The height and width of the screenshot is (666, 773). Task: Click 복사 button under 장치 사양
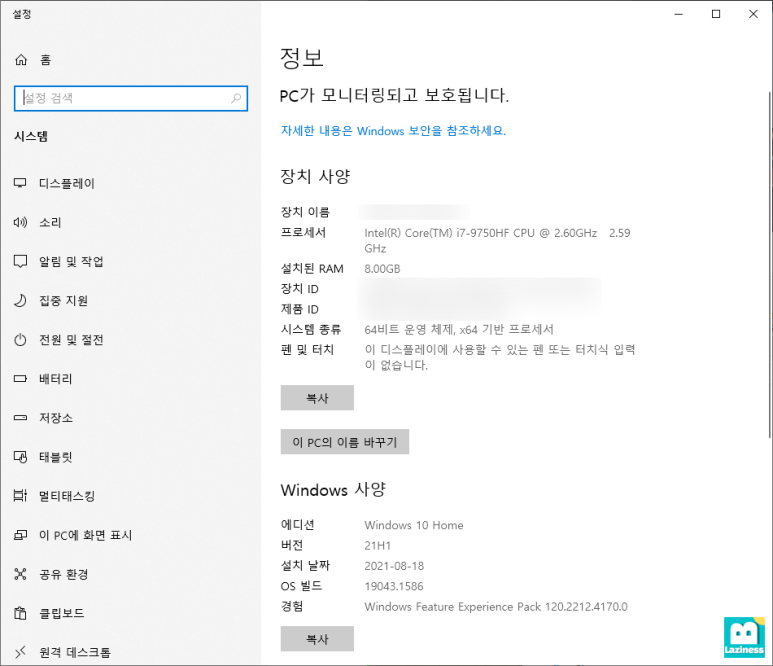click(x=317, y=398)
